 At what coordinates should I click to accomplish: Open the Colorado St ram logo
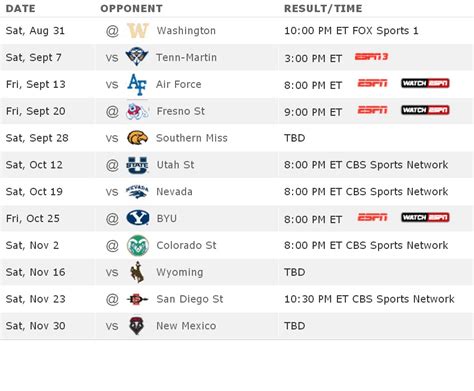click(x=138, y=246)
